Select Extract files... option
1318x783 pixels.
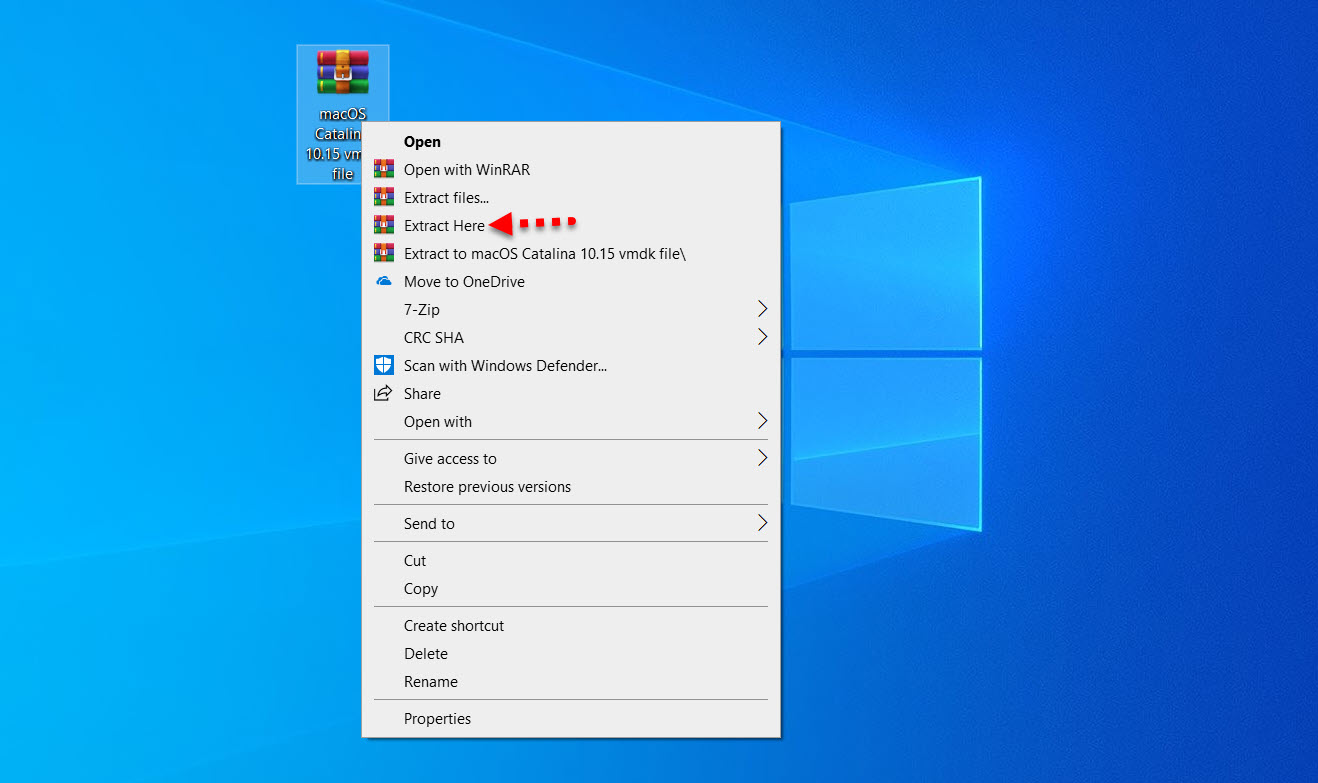tap(570, 198)
